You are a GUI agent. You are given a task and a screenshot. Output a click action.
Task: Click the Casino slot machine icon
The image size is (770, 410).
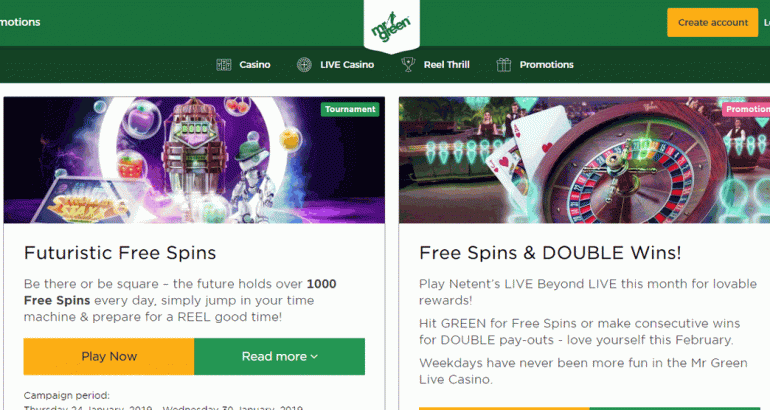point(224,64)
